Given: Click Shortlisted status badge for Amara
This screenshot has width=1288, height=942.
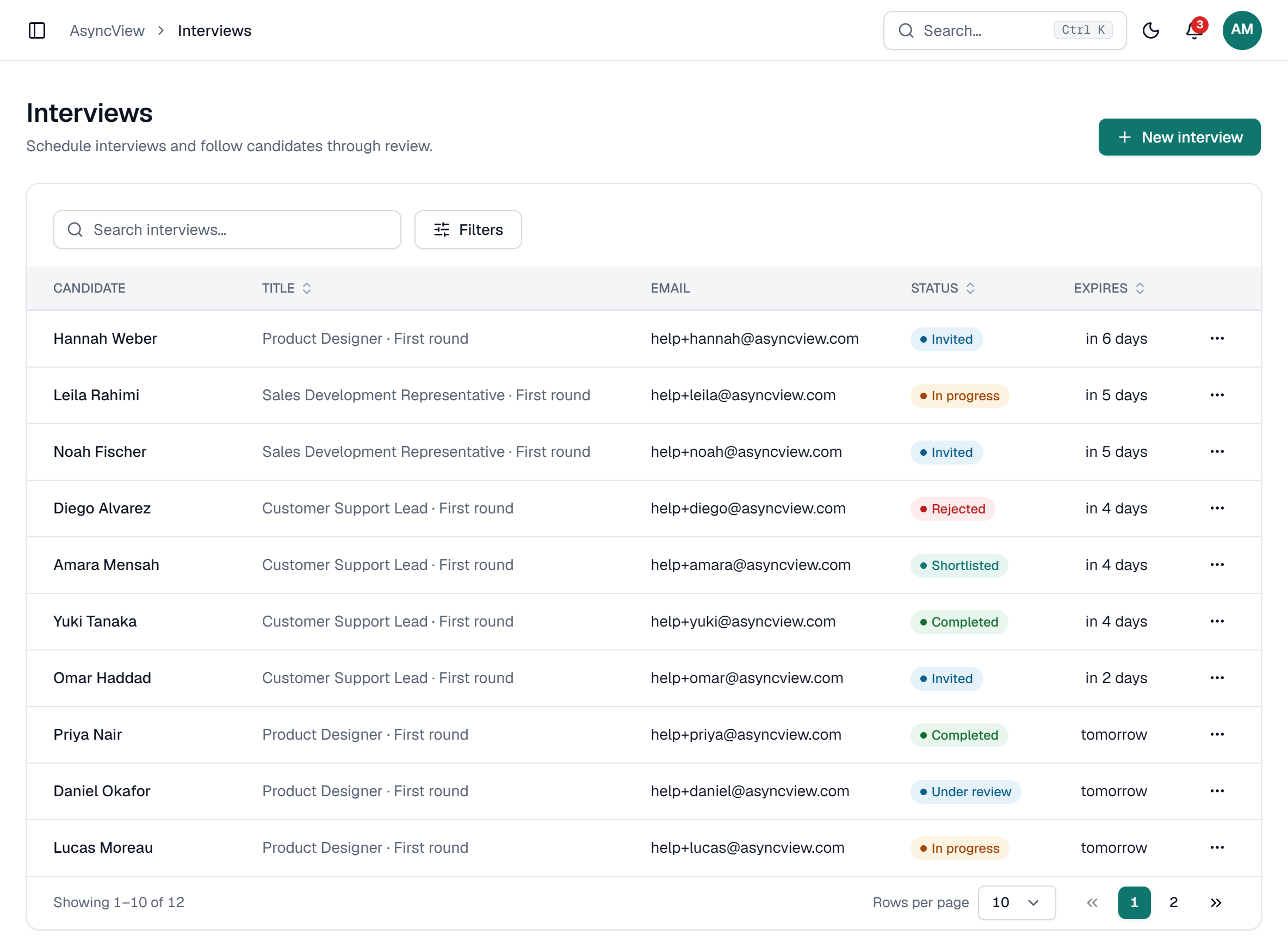Looking at the screenshot, I should coord(959,565).
